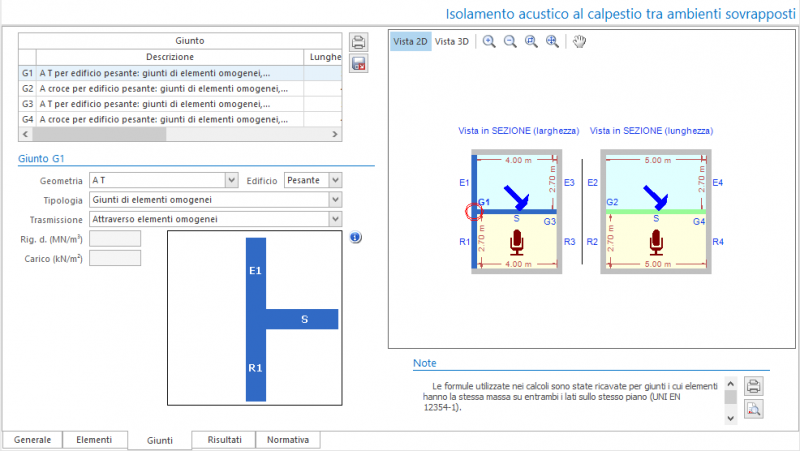Viewport: 800px width, 451px height.
Task: Select joint row G2 a croce
Action: click(180, 88)
